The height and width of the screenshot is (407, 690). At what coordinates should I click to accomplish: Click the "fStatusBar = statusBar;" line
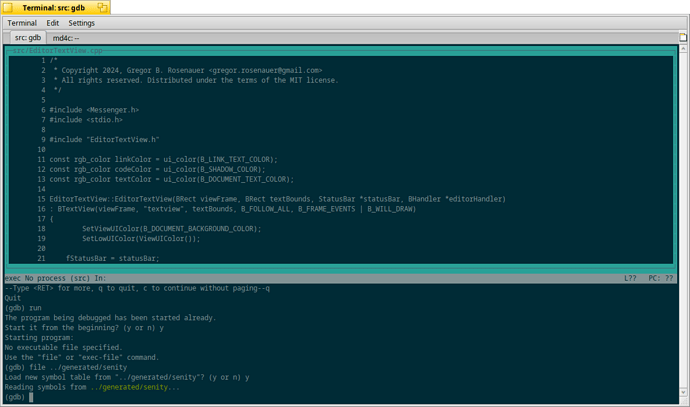point(113,258)
